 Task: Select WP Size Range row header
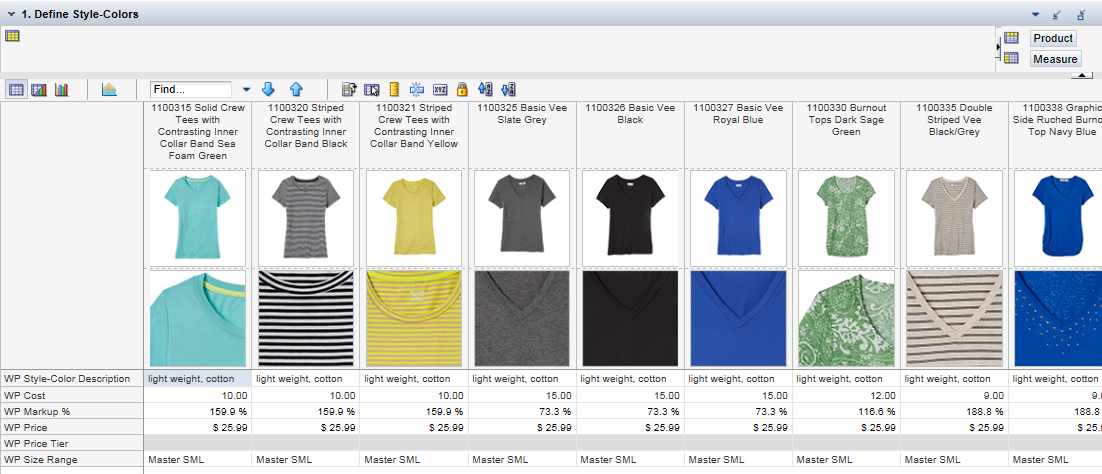tap(72, 459)
